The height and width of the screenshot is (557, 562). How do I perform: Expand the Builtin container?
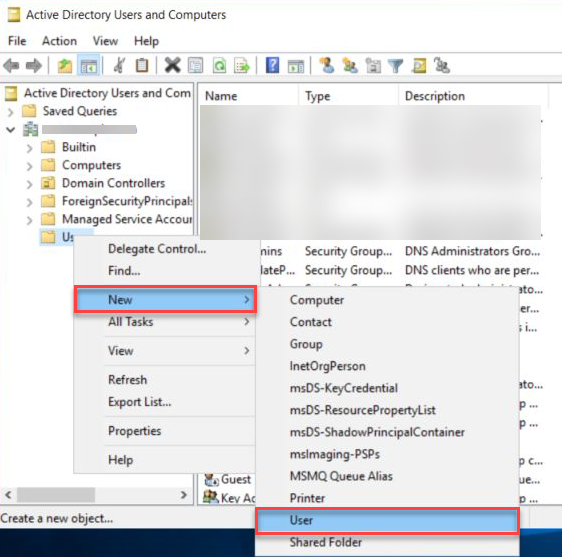[29, 148]
